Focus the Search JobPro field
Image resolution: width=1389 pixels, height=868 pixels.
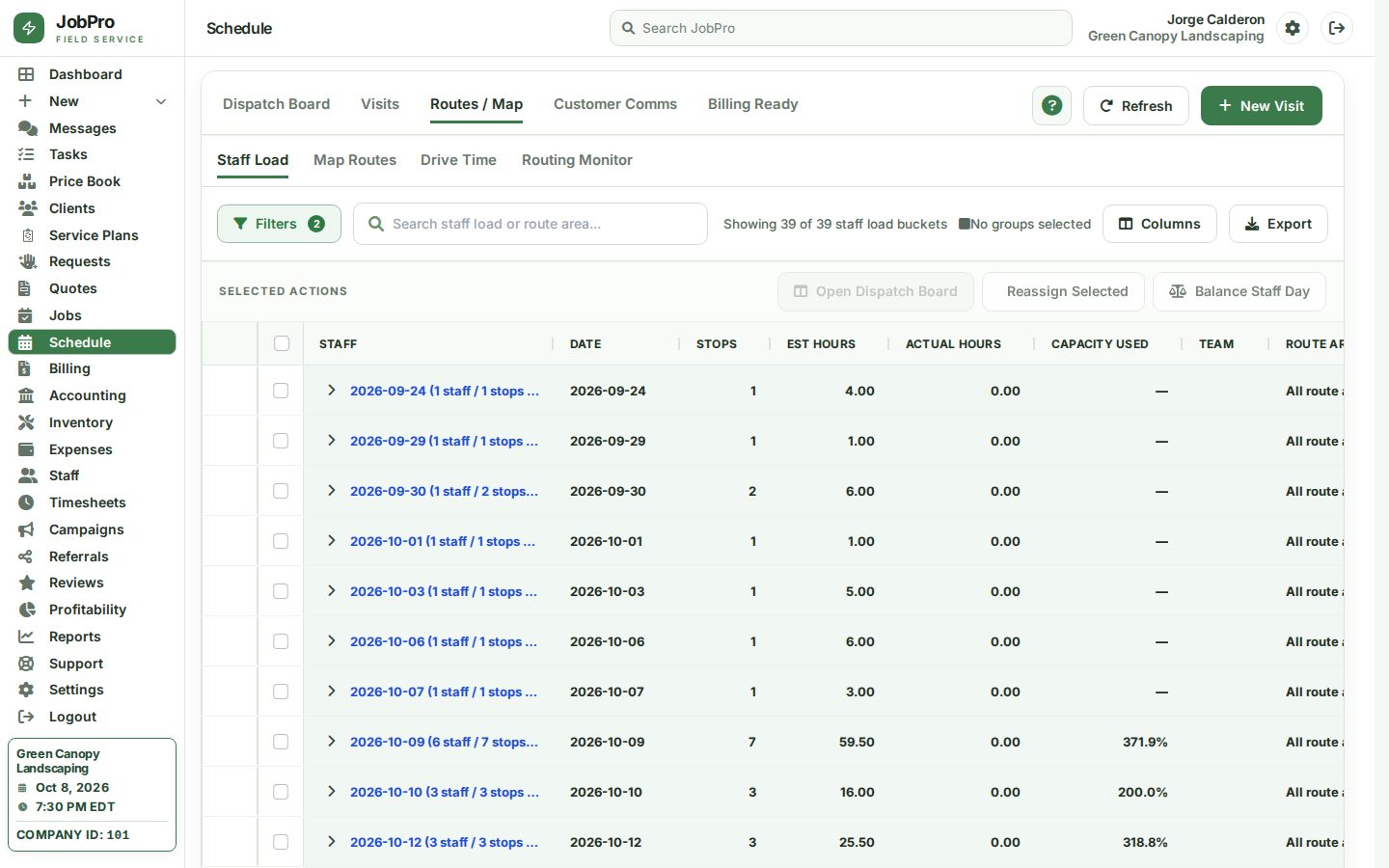point(841,28)
